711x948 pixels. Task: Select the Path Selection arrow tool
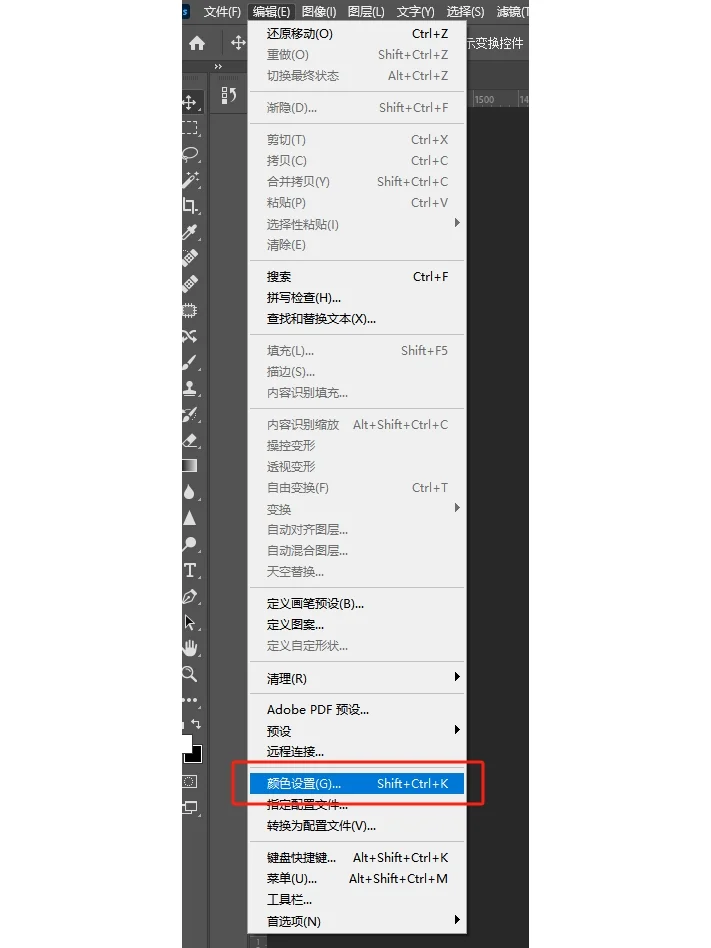190,622
